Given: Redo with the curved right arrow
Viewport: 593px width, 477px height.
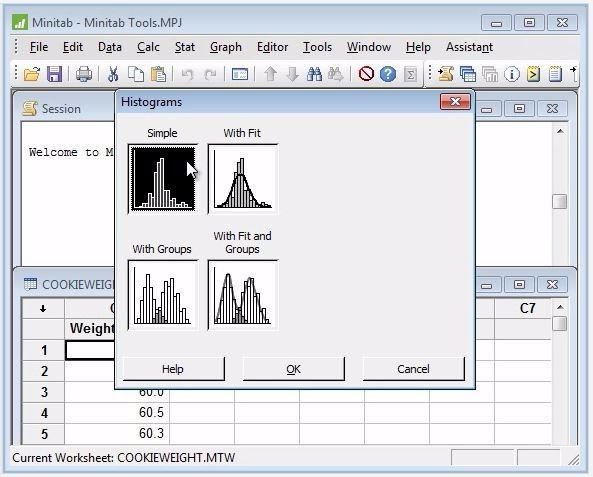Looking at the screenshot, I should [210, 74].
